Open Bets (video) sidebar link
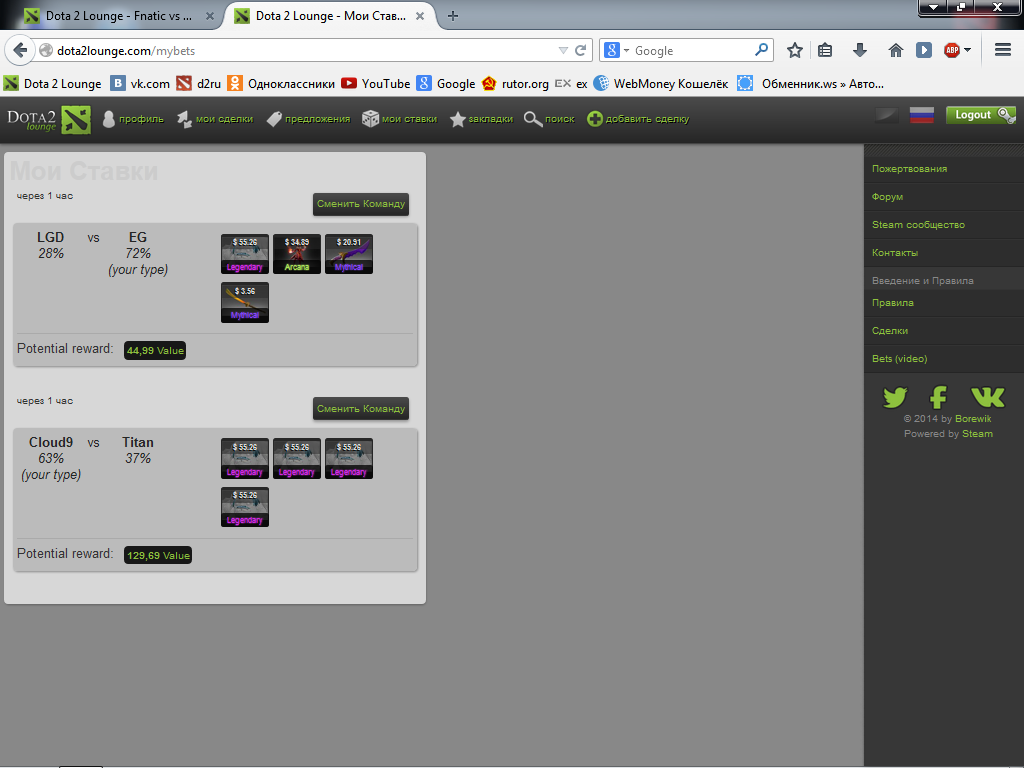Image resolution: width=1024 pixels, height=768 pixels. 899,359
